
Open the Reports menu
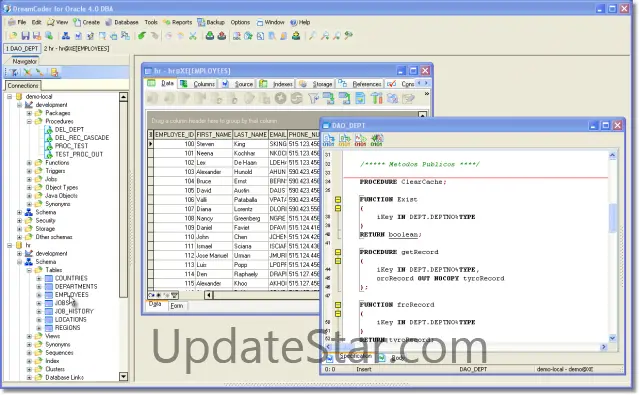tap(178, 22)
